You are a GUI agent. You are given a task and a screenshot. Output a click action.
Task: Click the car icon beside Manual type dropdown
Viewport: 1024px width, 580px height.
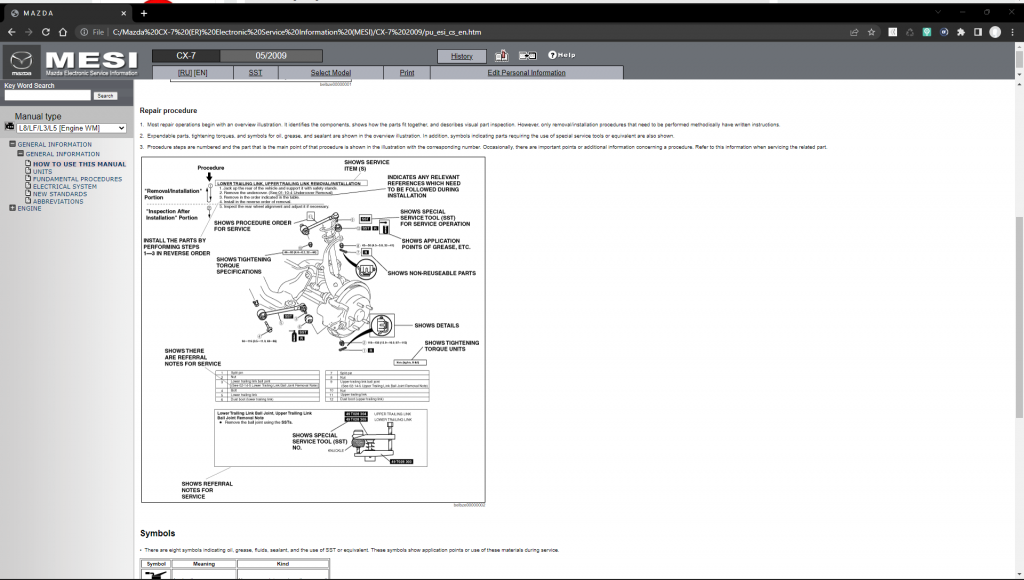coord(10,126)
